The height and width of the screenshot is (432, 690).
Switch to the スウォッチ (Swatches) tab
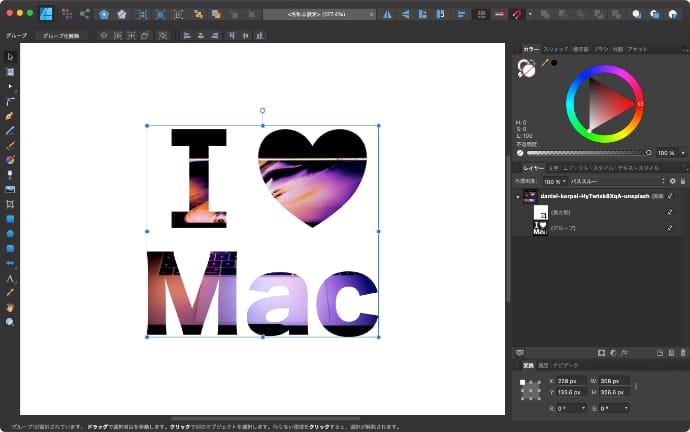555,49
